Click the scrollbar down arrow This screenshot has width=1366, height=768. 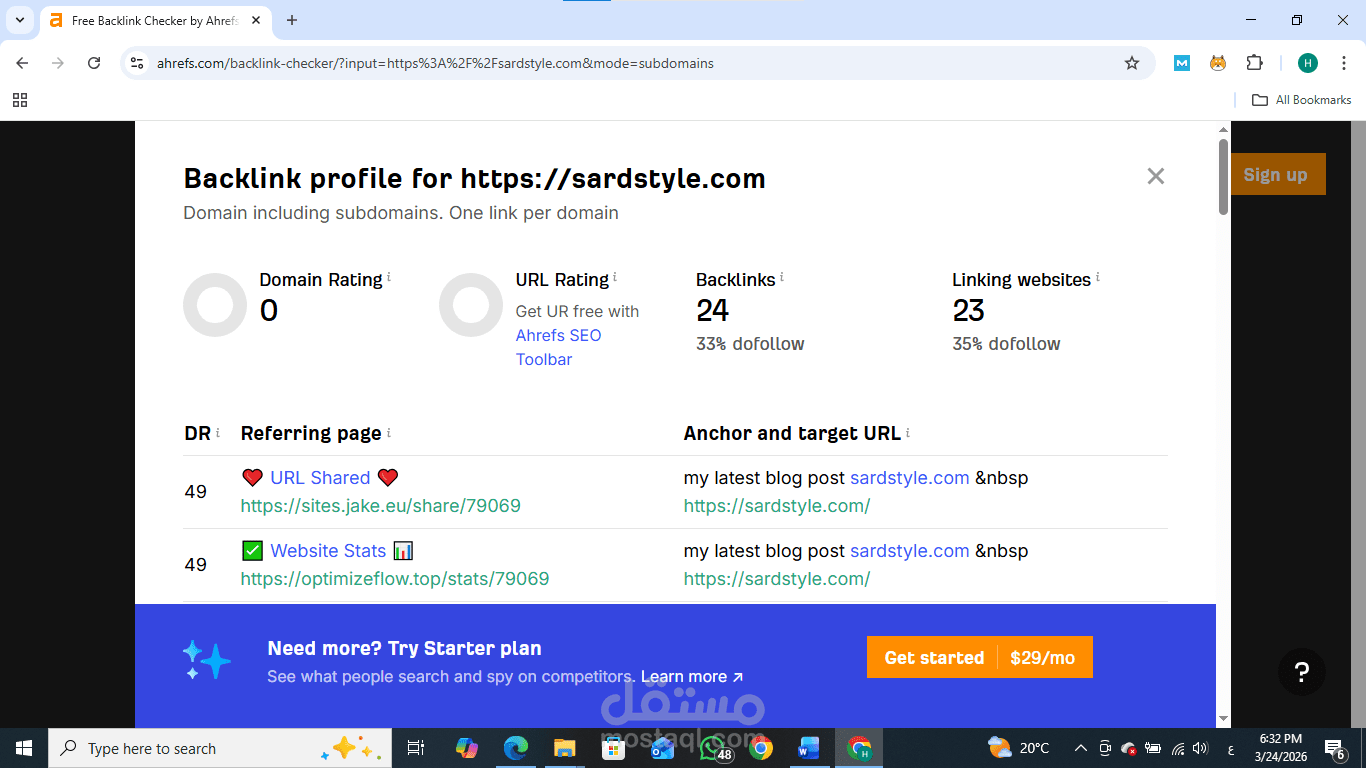point(1223,719)
